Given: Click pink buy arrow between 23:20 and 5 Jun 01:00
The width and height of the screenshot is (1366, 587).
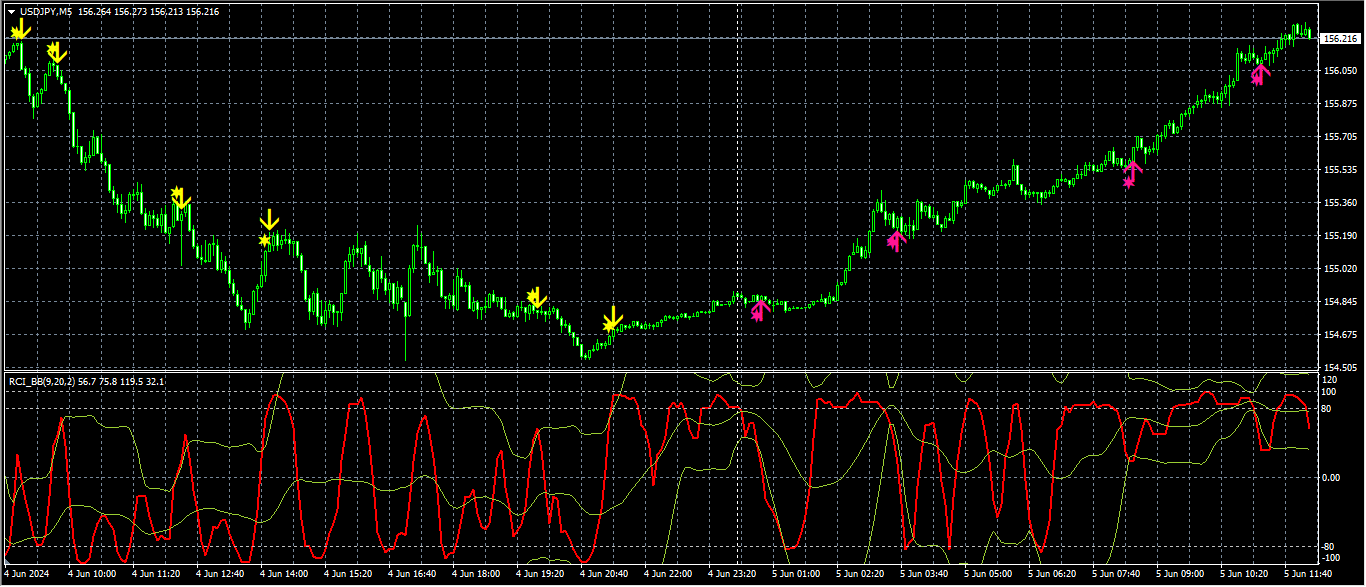Looking at the screenshot, I should tap(759, 309).
